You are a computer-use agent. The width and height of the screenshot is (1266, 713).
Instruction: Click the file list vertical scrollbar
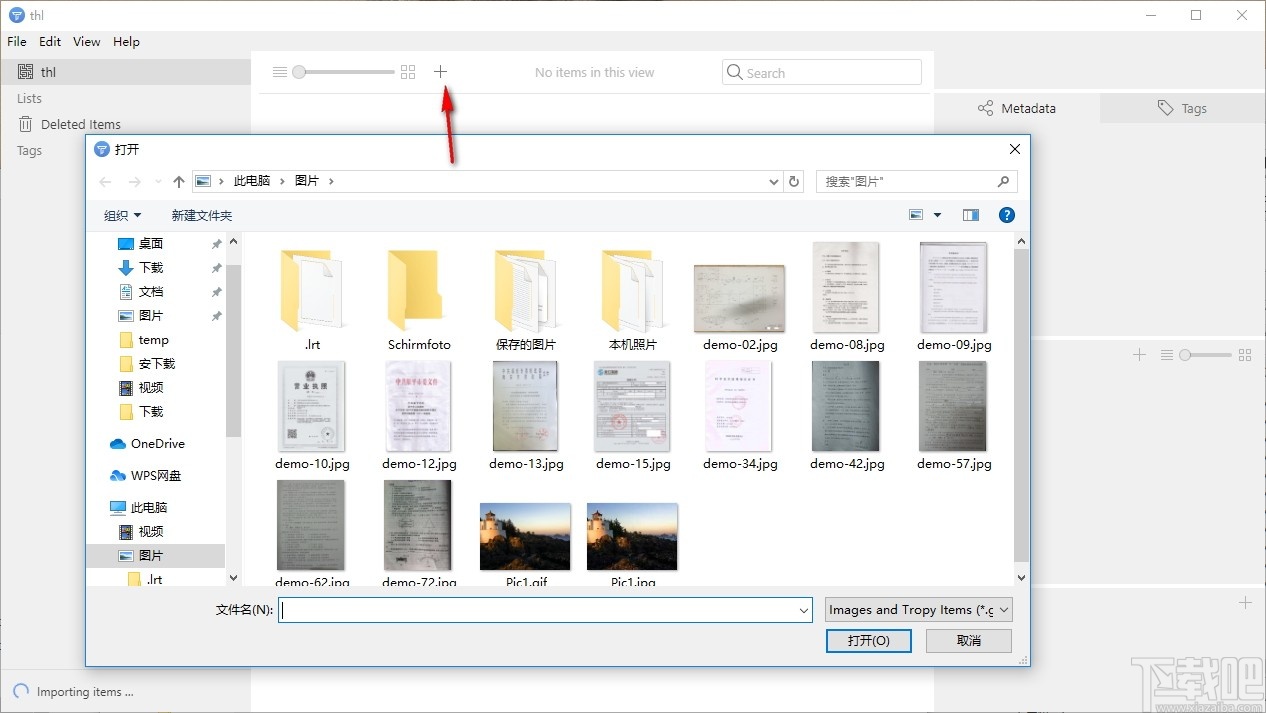pyautogui.click(x=1021, y=405)
